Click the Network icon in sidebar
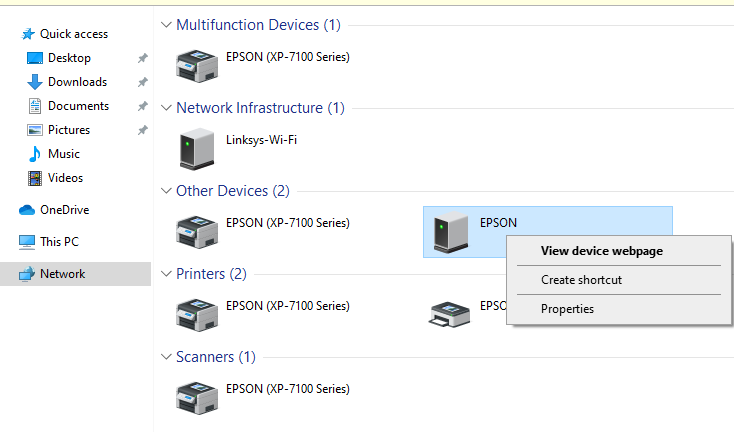734x432 pixels. coord(27,274)
